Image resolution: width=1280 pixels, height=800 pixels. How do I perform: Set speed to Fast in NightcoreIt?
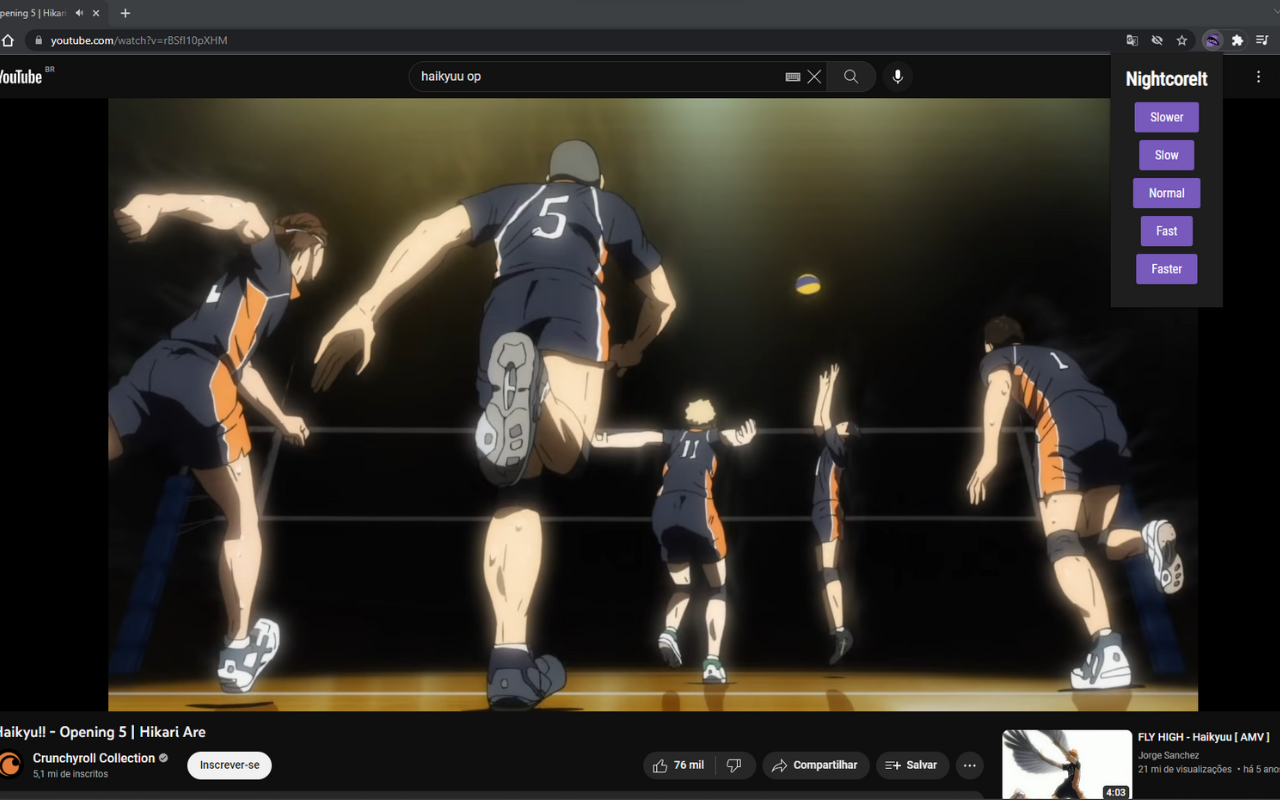(1166, 231)
